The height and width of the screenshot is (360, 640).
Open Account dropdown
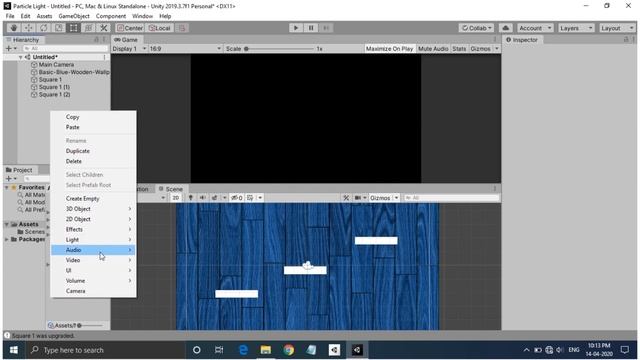click(535, 28)
